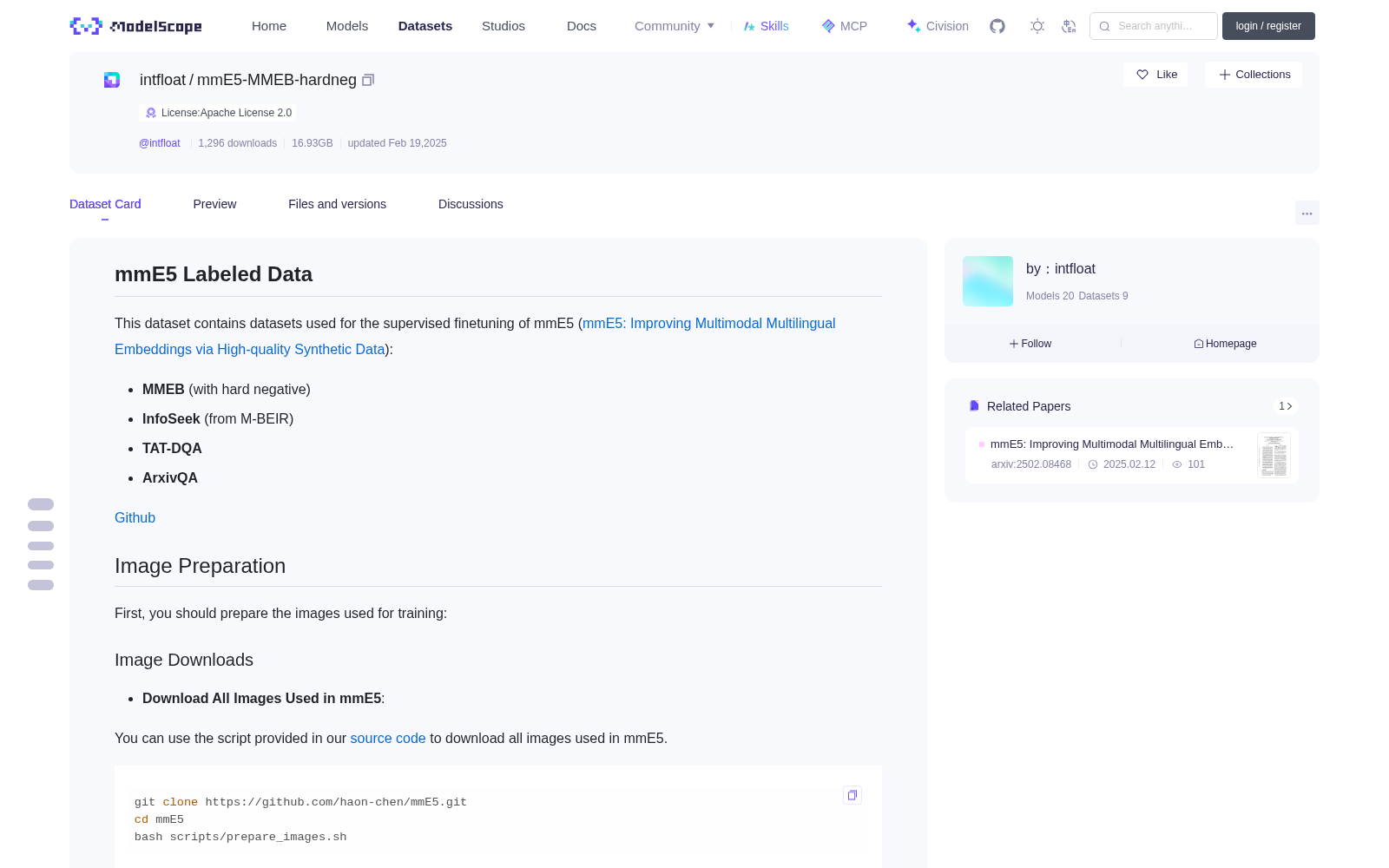
Task: Open the Skills navigation item
Action: point(767,26)
